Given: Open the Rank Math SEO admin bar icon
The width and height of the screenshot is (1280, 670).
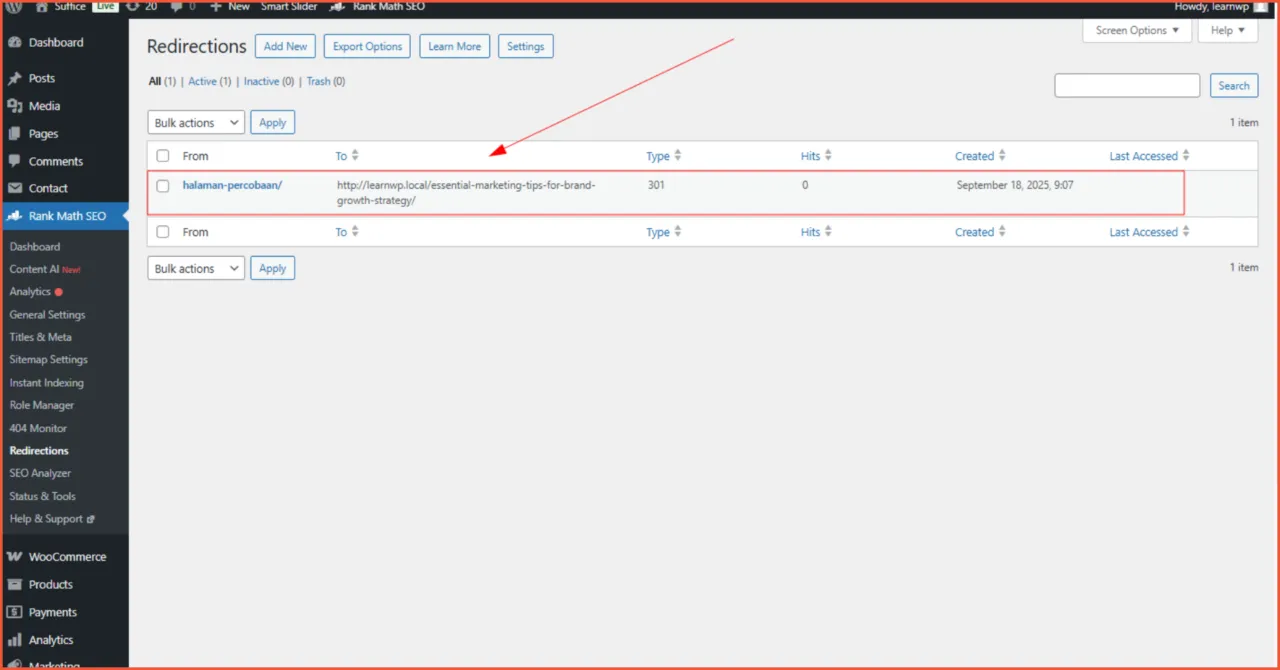Looking at the screenshot, I should click(x=339, y=7).
